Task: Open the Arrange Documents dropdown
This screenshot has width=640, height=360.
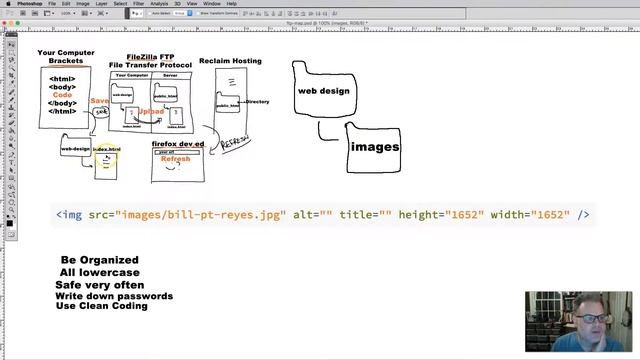Action: (x=86, y=13)
